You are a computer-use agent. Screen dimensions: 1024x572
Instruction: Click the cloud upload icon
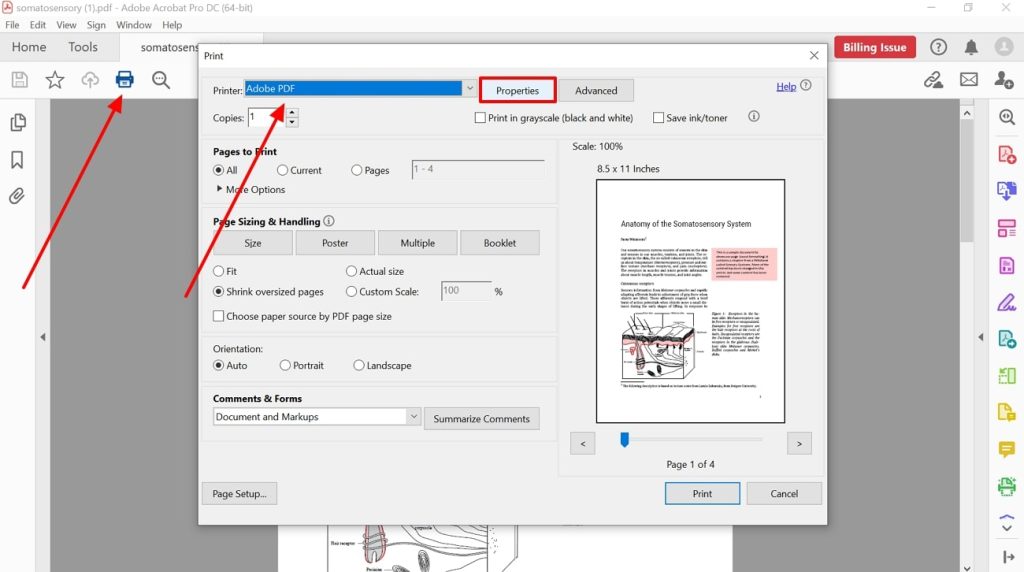click(90, 80)
